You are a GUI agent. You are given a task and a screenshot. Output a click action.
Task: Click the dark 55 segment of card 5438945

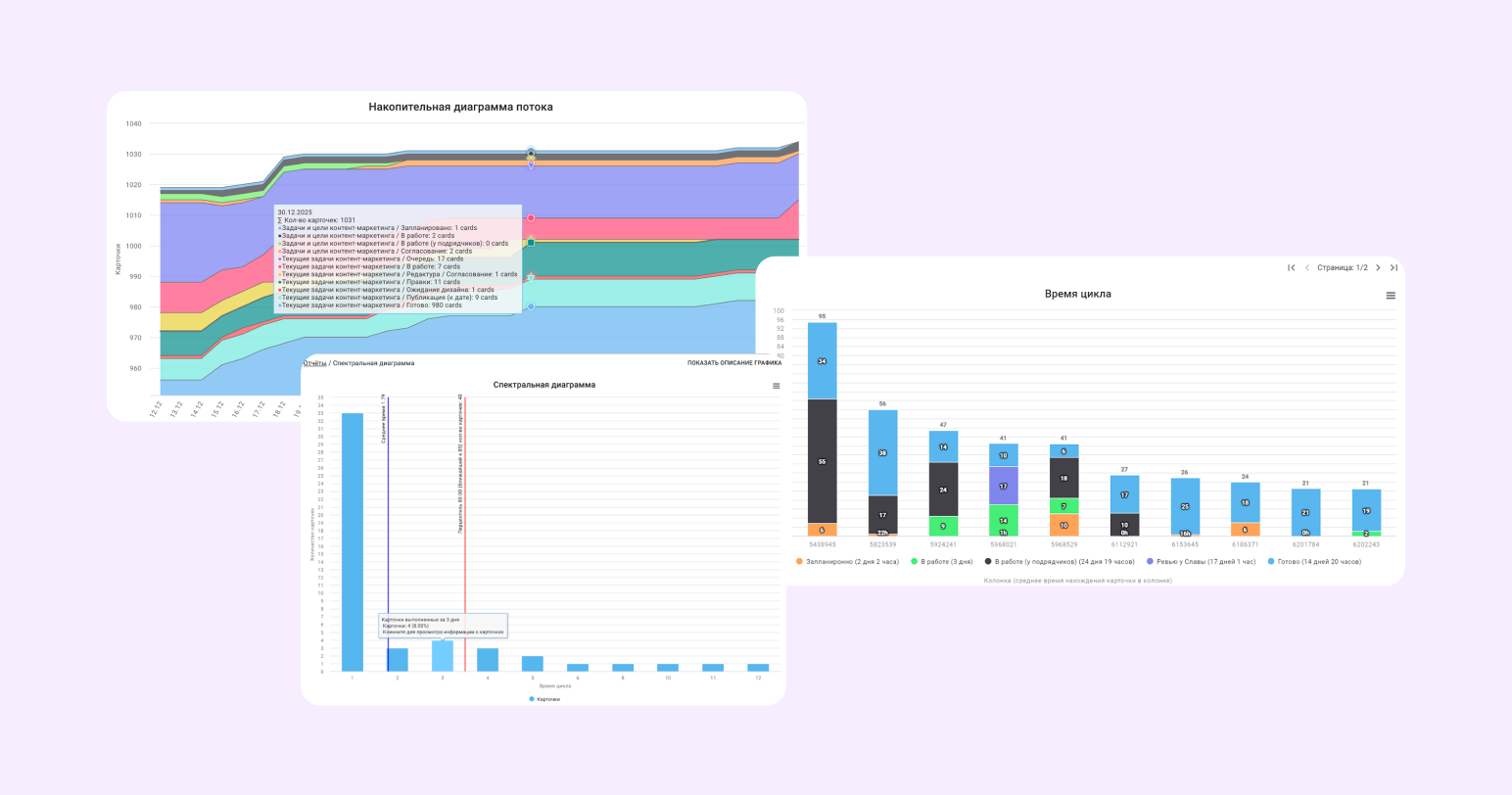point(822,461)
